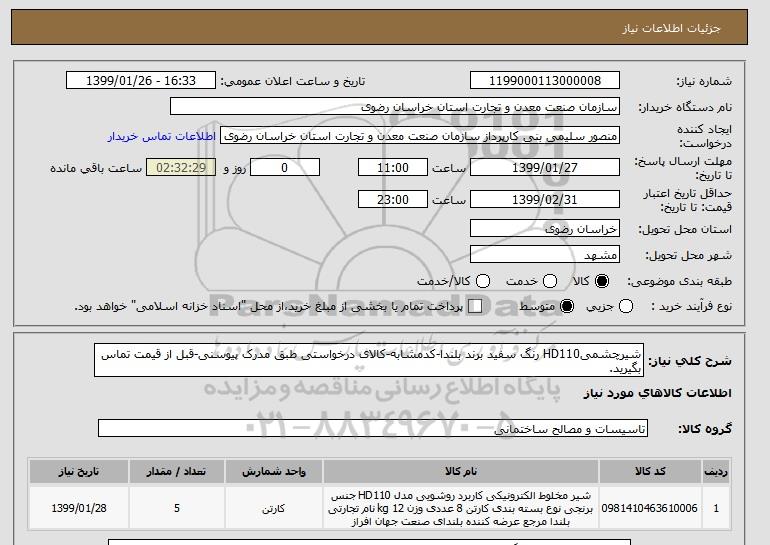Click the گروه کالا field تاسیسات و مصالح ساختمانی
Screen dimensions: 770x545
[x=373, y=428]
